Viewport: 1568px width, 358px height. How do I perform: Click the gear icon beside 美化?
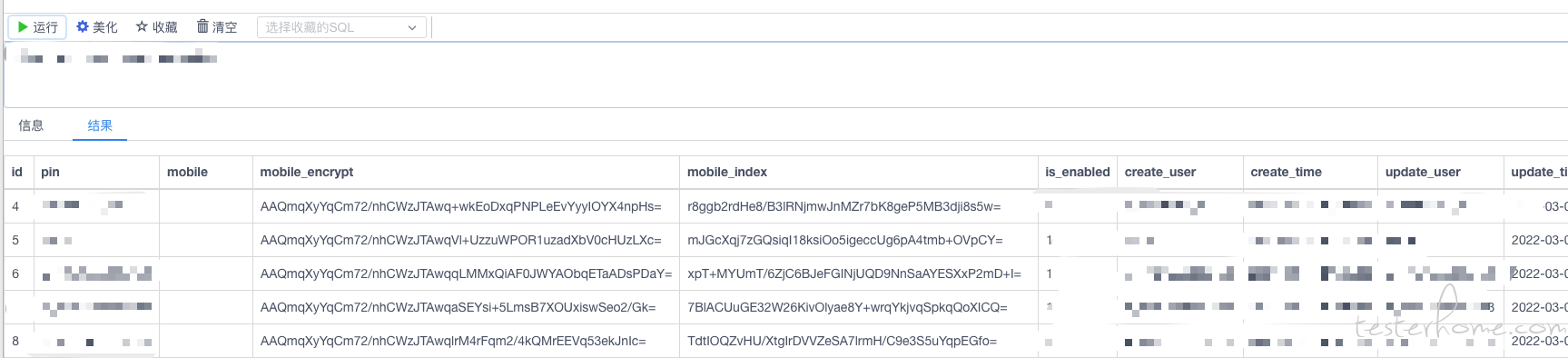(x=83, y=27)
